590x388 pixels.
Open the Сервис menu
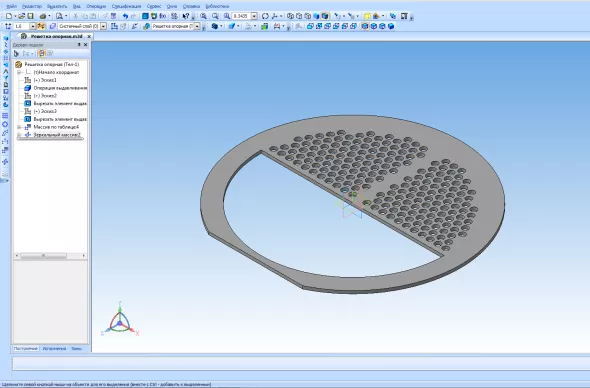pos(154,6)
